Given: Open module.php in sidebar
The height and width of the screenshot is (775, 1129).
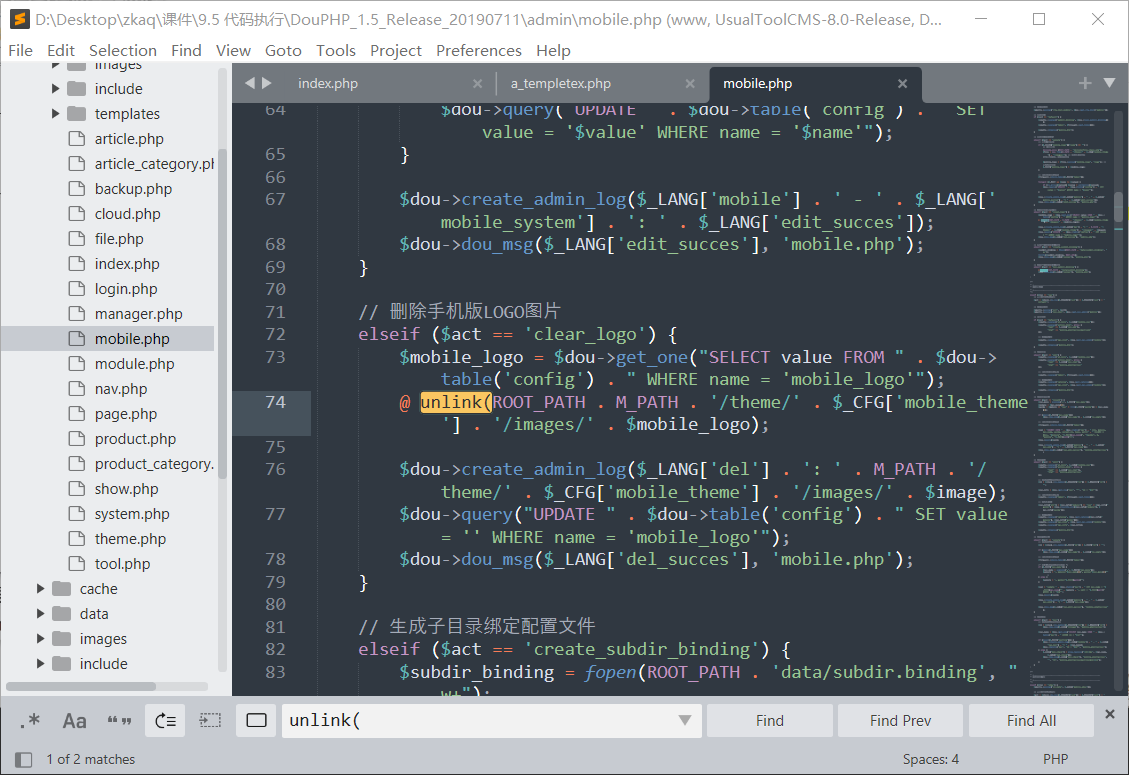Looking at the screenshot, I should (135, 364).
